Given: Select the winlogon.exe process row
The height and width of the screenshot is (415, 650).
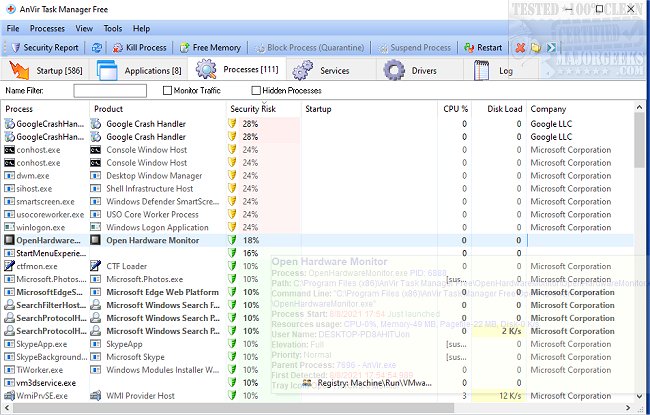Looking at the screenshot, I should 317,227.
